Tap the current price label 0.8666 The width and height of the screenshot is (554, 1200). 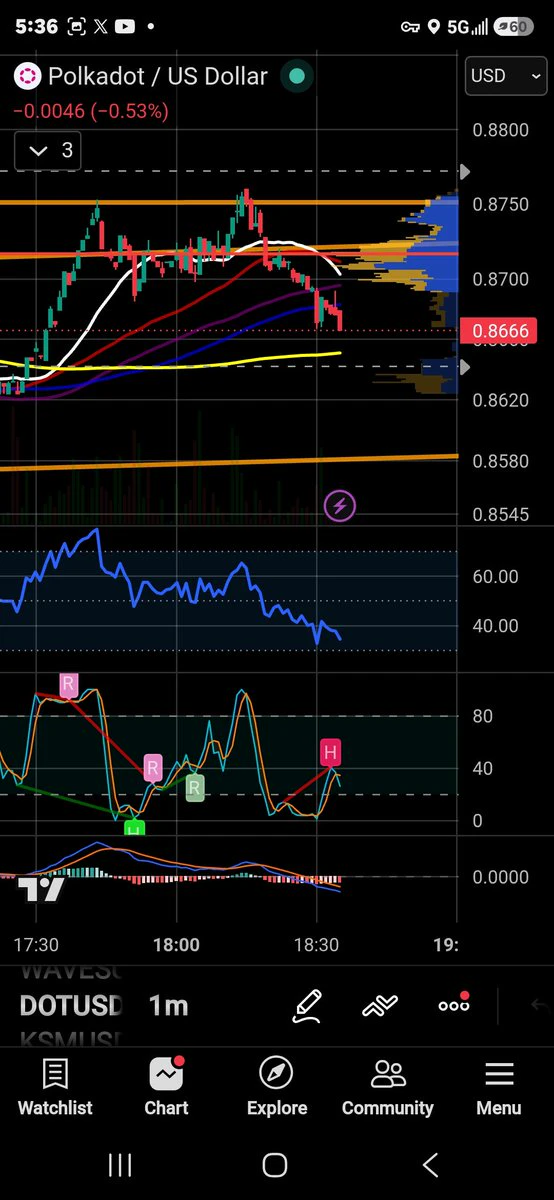[498, 331]
